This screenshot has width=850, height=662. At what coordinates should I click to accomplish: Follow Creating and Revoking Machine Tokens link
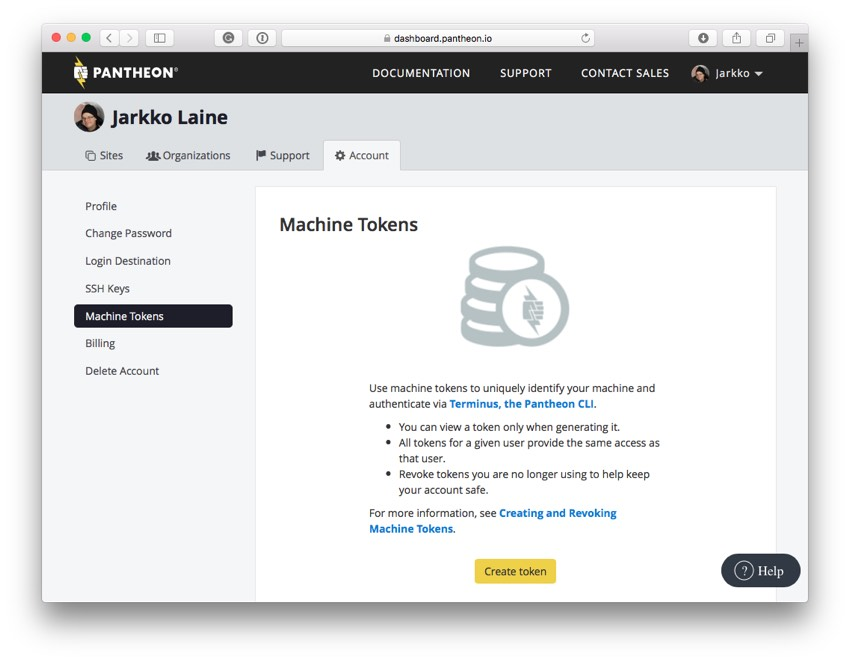point(493,520)
